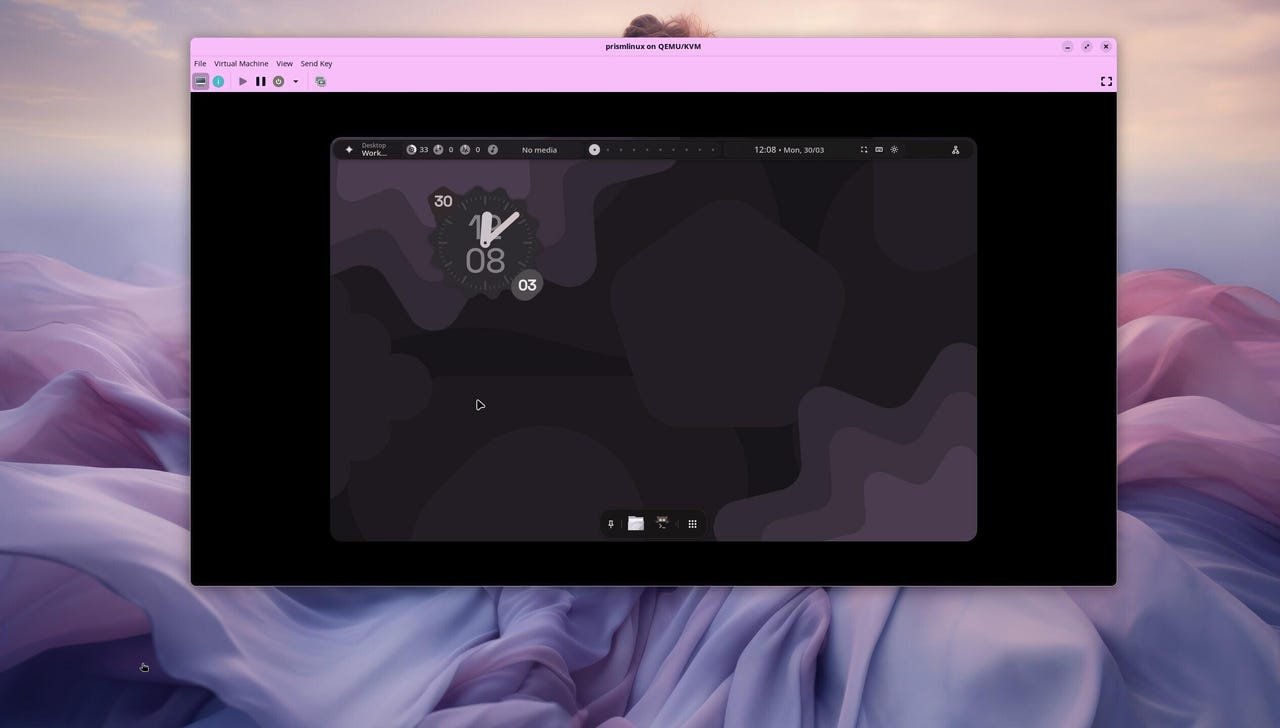
Task: Pause the virtual machine with the pause button
Action: (261, 81)
